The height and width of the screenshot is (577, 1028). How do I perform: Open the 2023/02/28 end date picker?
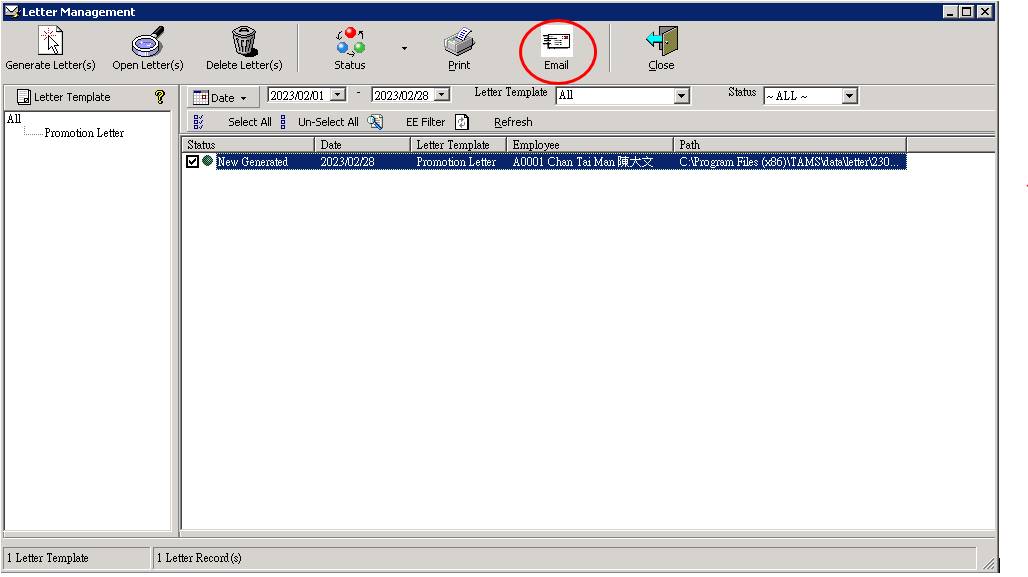(442, 95)
